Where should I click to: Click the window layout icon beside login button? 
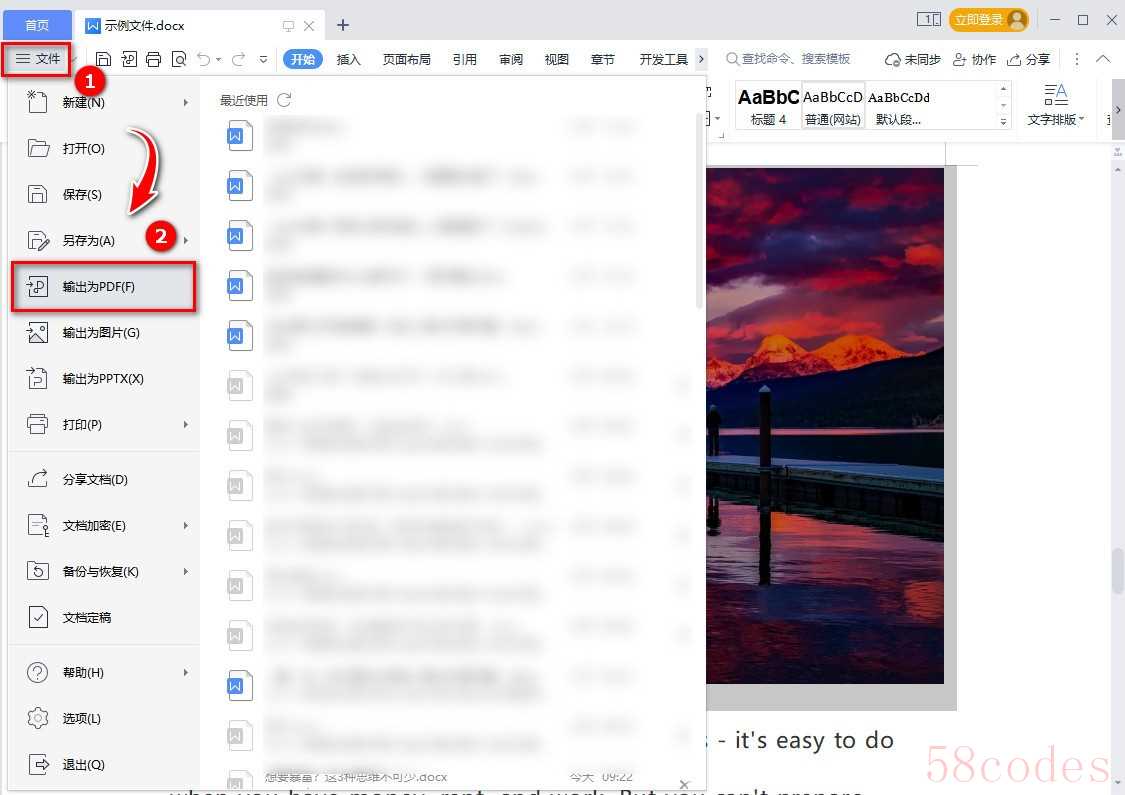click(x=928, y=19)
